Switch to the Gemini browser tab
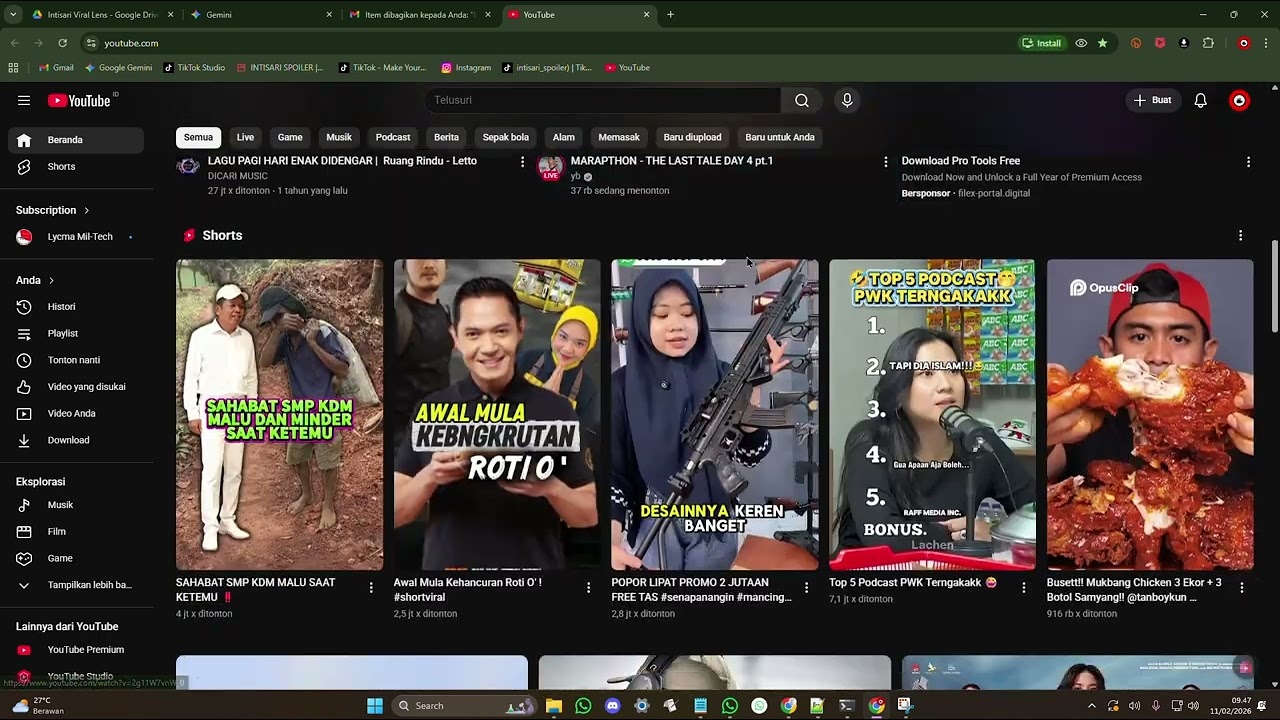The image size is (1280, 720). [260, 15]
